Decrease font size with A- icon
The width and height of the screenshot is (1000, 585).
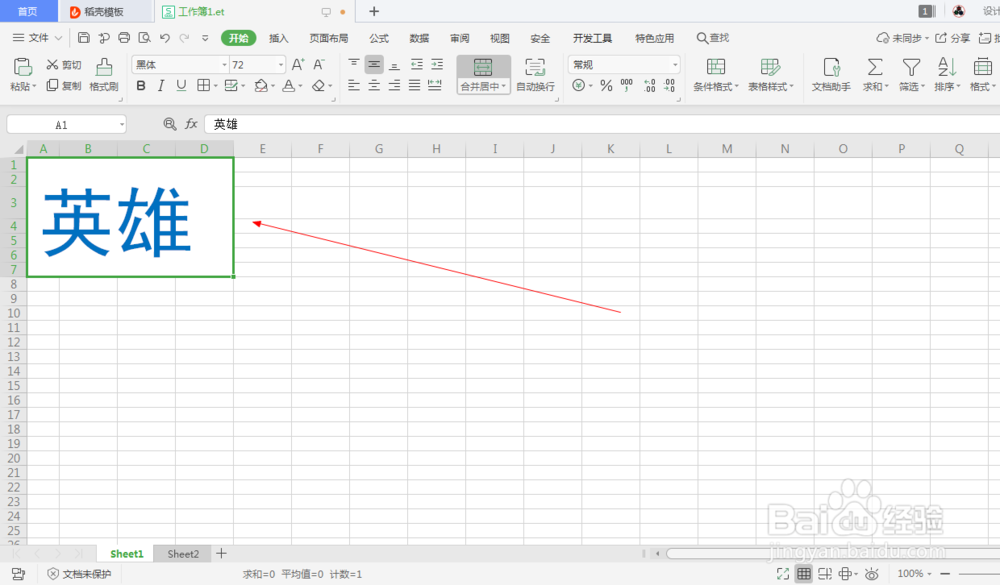pos(319,64)
